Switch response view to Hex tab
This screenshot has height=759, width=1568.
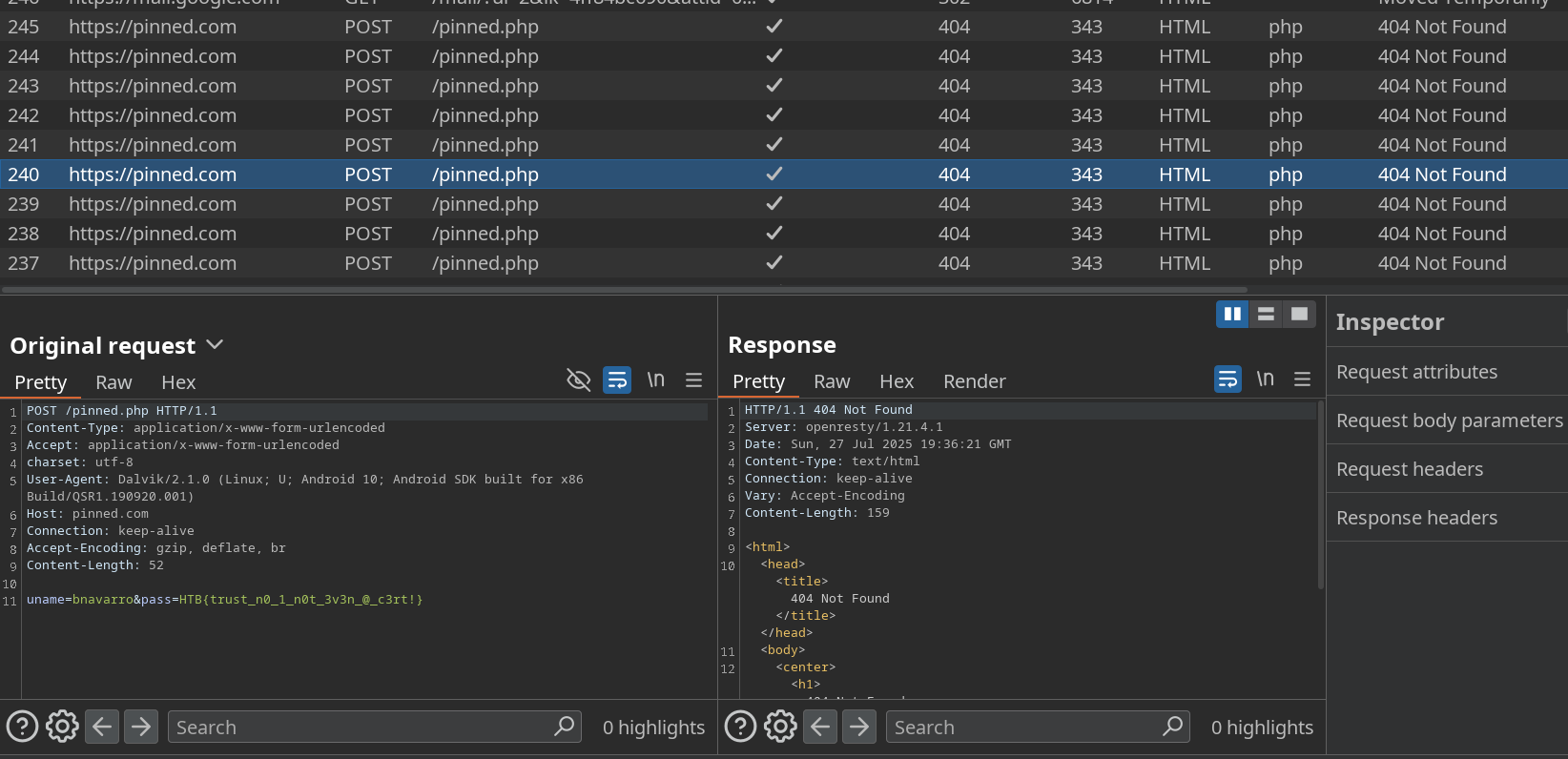tap(897, 381)
